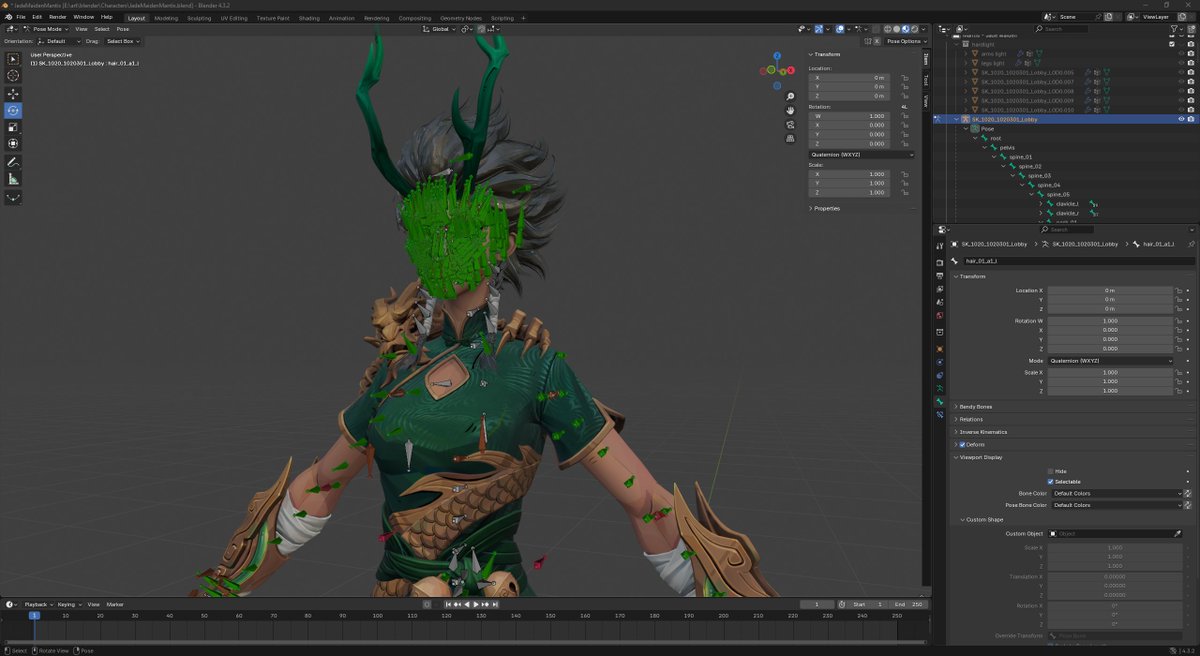The image size is (1200, 656).
Task: Open the Render properties tab icon
Action: [x=939, y=263]
